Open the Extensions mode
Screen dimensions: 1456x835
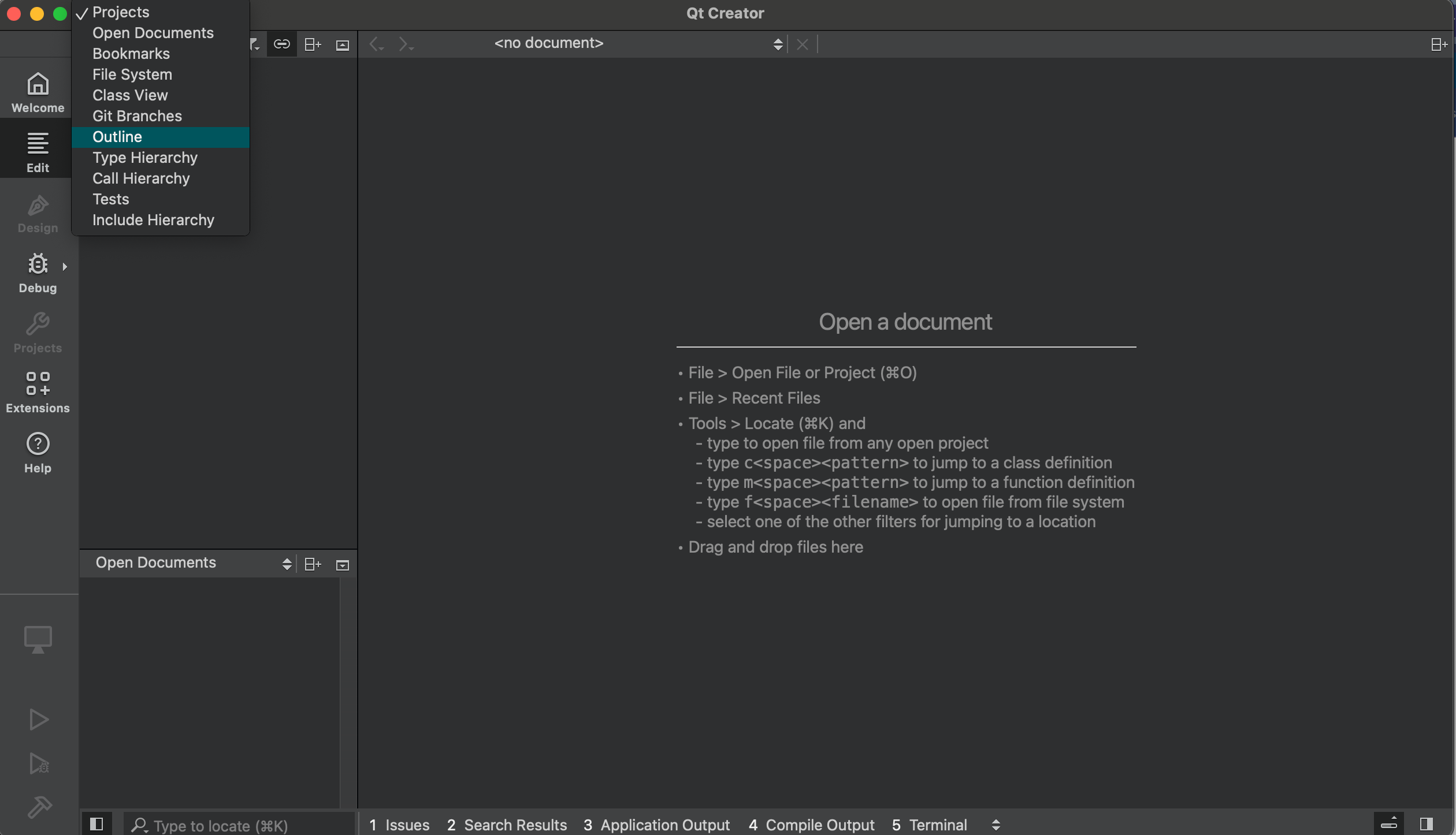[x=38, y=392]
